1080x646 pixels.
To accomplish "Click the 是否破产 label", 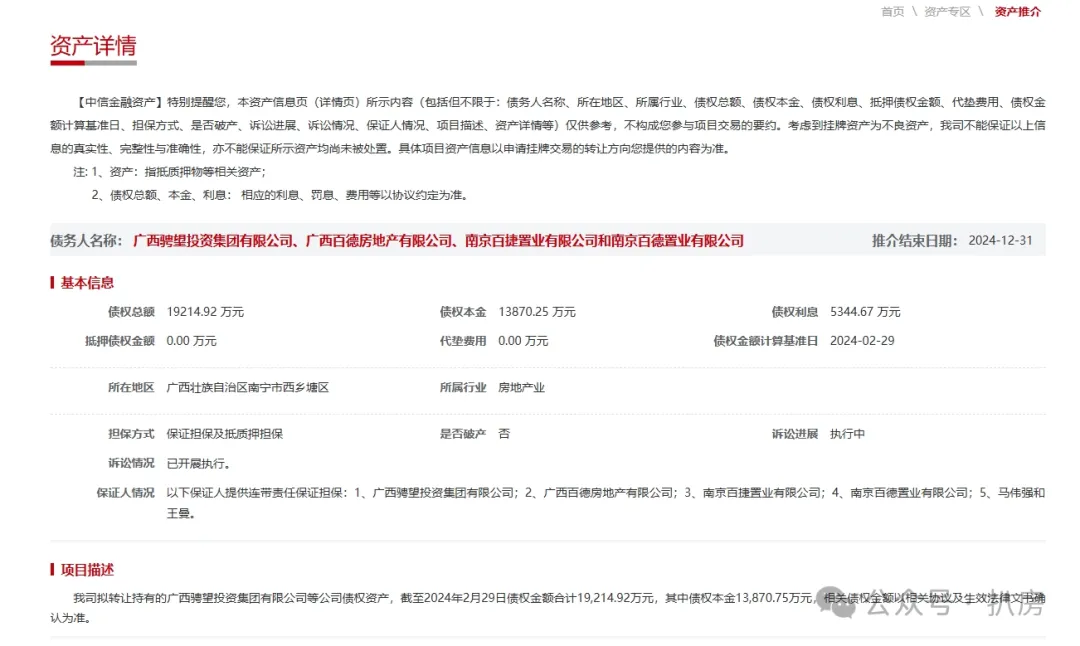I will [463, 434].
